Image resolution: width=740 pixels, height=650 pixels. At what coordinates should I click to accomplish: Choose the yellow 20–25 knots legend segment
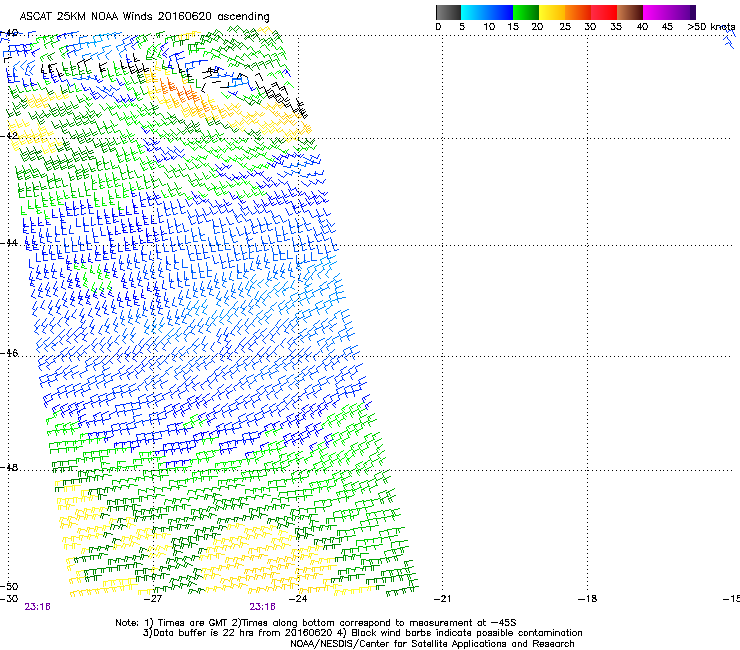552,12
